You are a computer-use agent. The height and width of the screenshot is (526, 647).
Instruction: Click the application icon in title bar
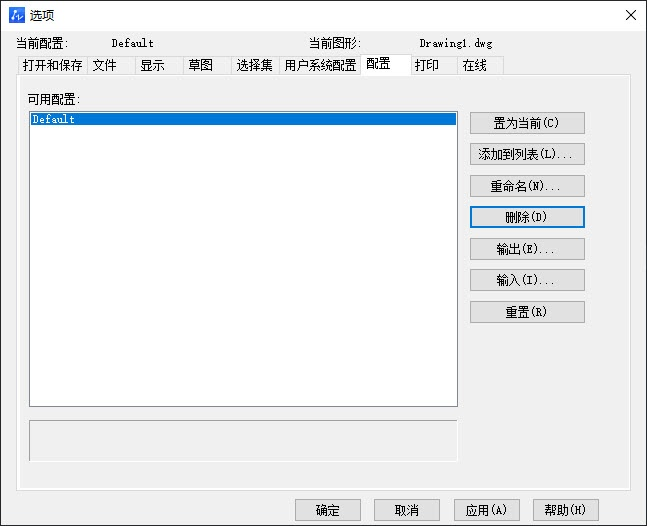point(17,15)
